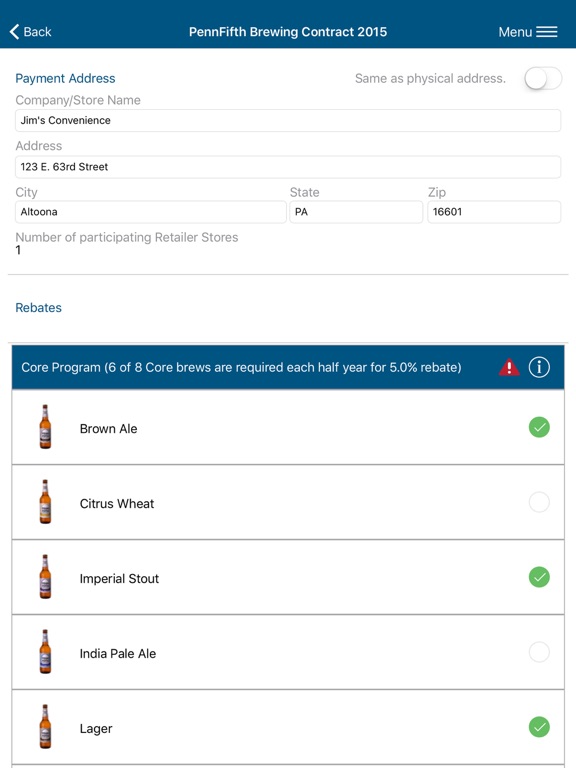576x768 pixels.
Task: Select the Citrus Wheat label text
Action: point(117,504)
